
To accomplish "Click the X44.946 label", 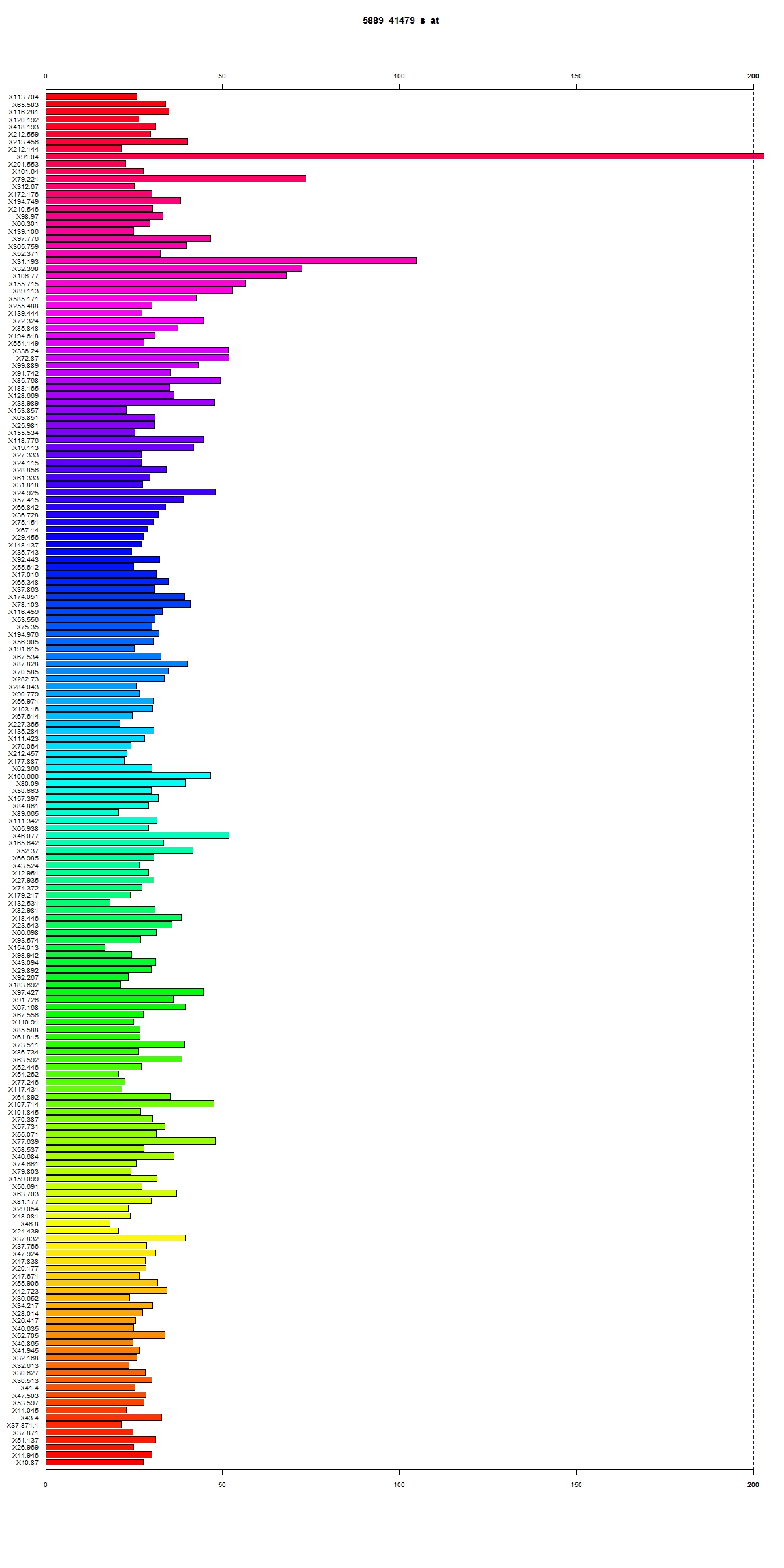I will click(x=25, y=1455).
